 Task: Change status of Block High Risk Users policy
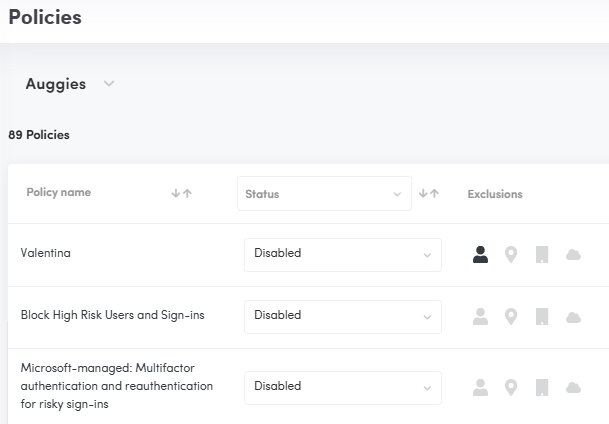(x=342, y=316)
